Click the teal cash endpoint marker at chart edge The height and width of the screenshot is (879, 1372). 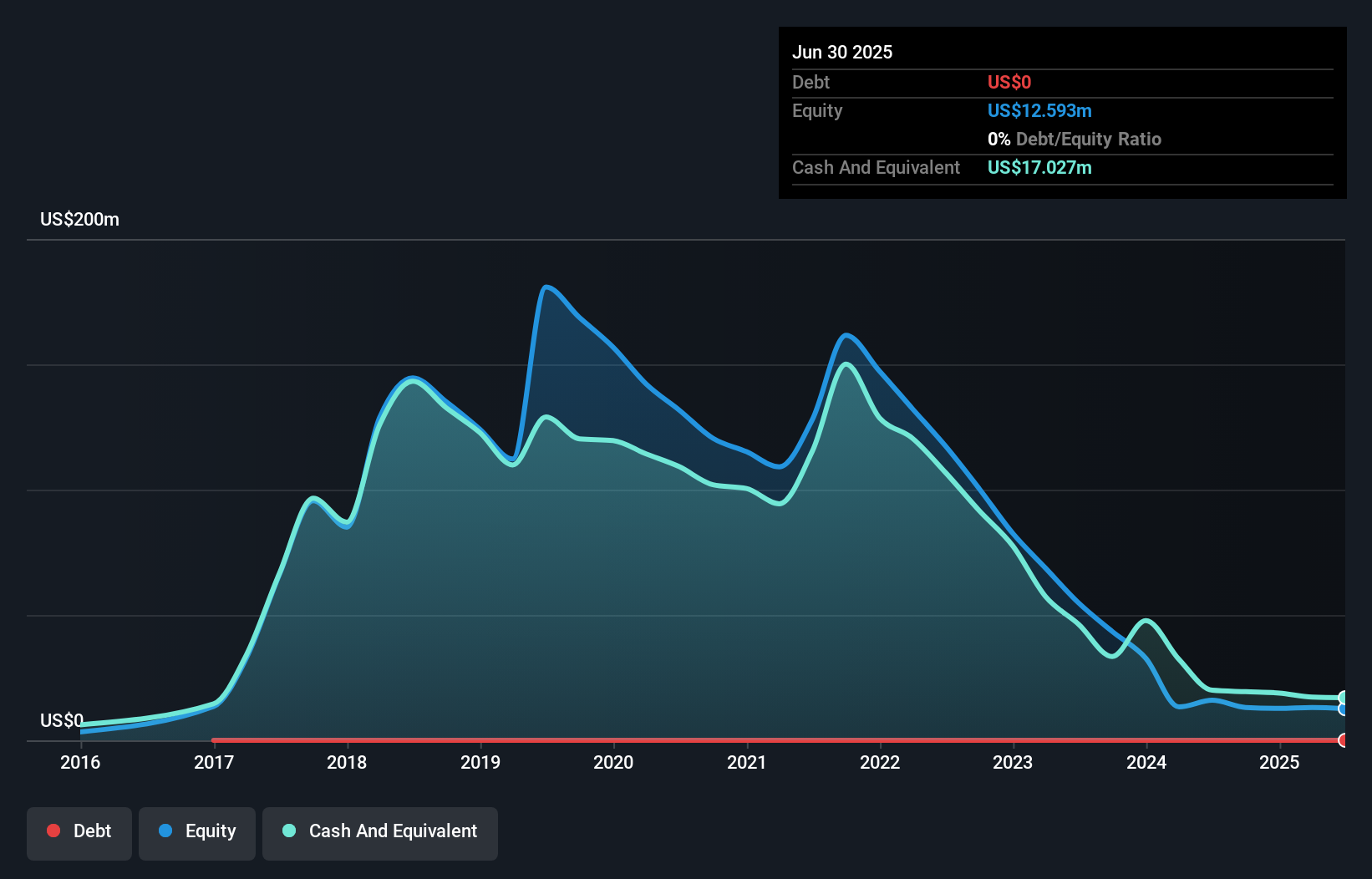[x=1341, y=695]
